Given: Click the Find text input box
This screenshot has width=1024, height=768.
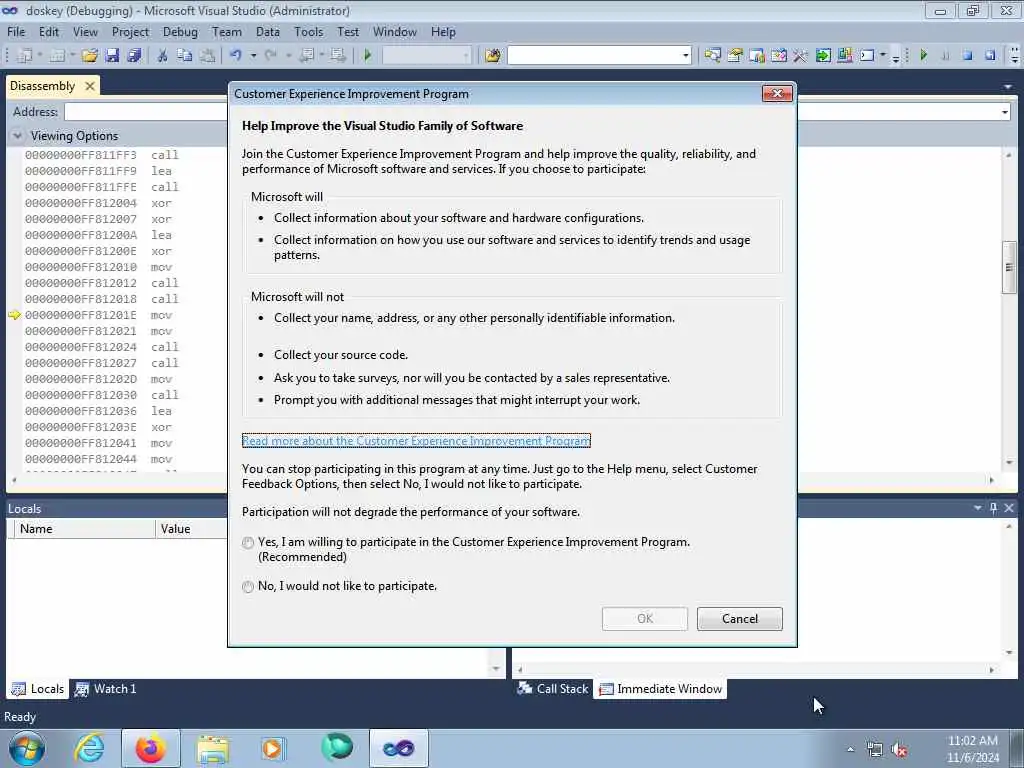Looking at the screenshot, I should point(594,56).
